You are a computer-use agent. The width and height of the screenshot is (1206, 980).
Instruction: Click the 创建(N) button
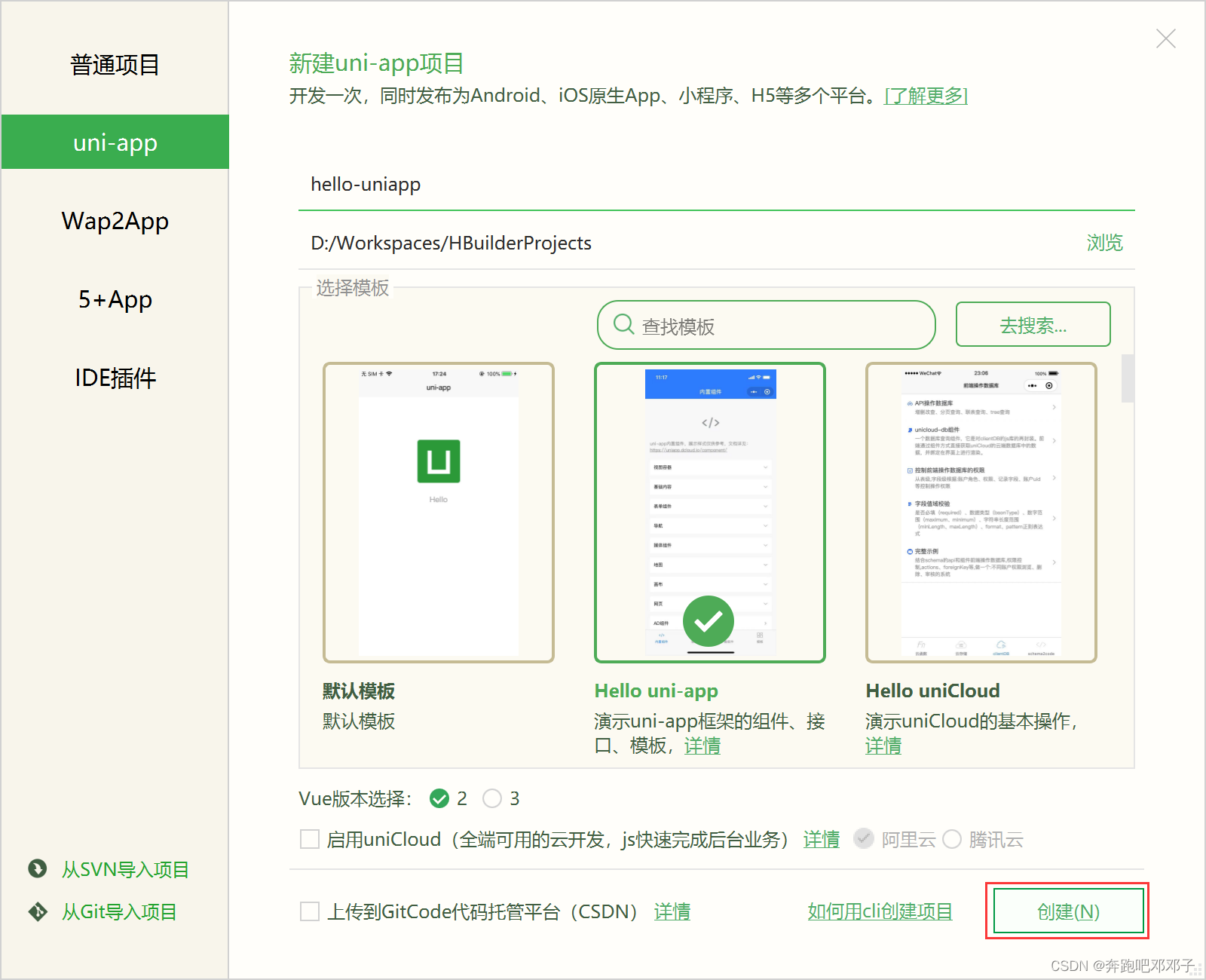tap(1068, 911)
